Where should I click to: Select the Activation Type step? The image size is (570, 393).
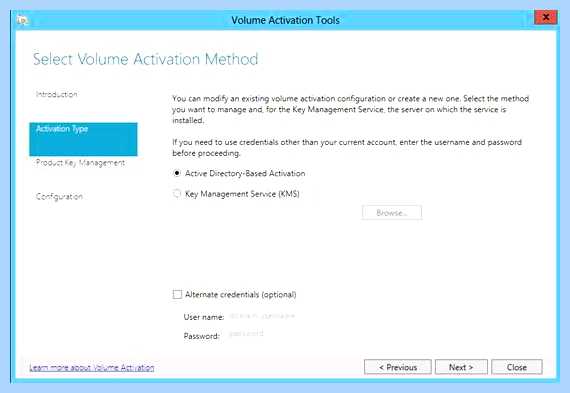point(83,139)
